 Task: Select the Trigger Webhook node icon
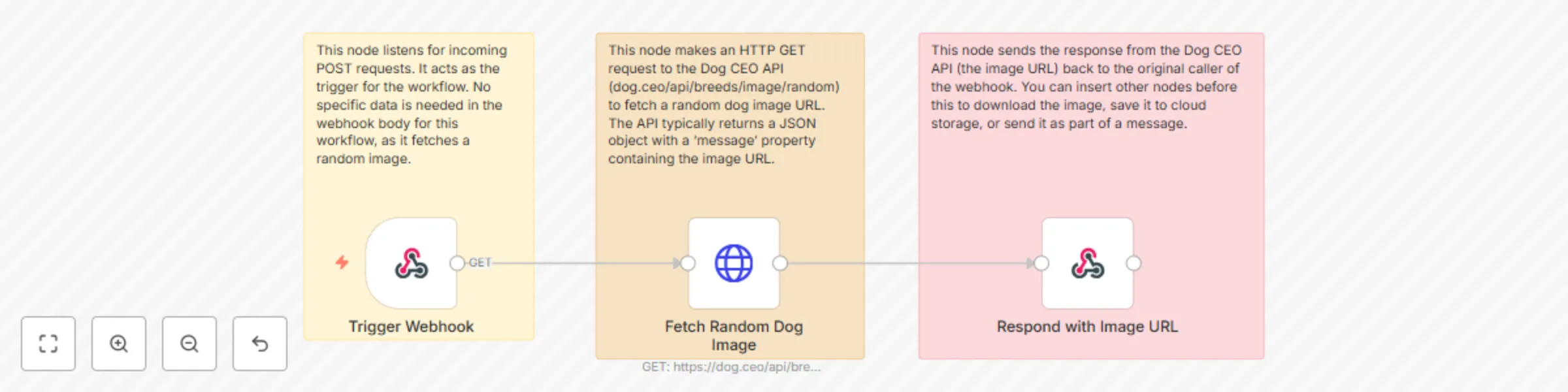(x=410, y=263)
